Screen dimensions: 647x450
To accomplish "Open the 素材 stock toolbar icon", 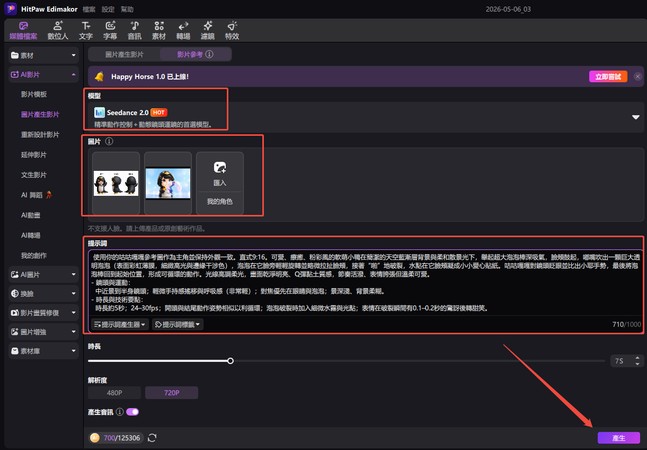I will point(159,31).
